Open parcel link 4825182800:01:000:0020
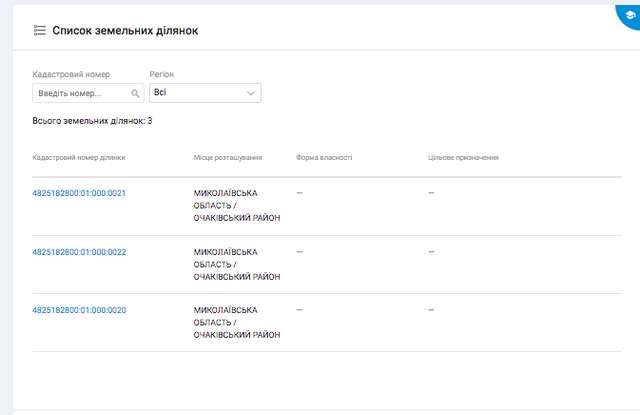The width and height of the screenshot is (640, 415). coord(79,310)
